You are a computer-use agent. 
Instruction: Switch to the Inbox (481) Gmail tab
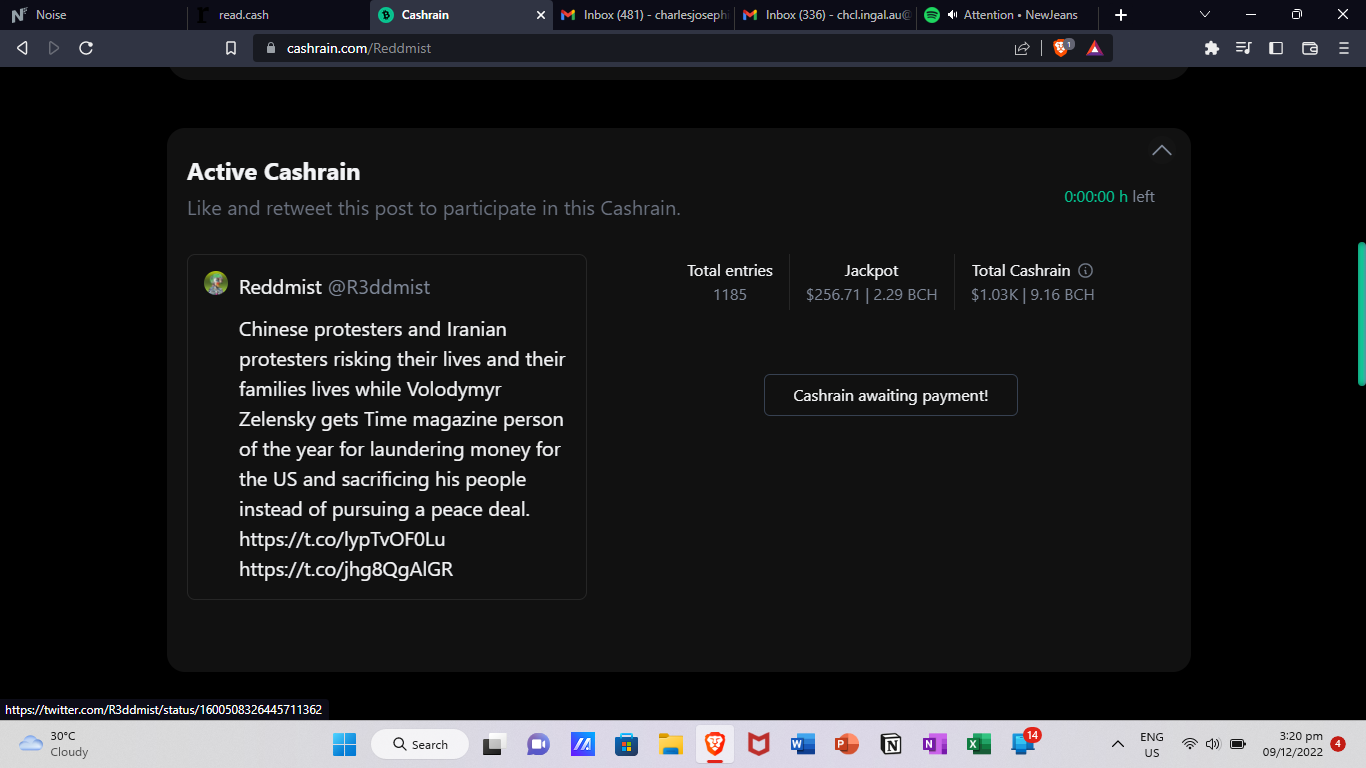click(x=643, y=15)
